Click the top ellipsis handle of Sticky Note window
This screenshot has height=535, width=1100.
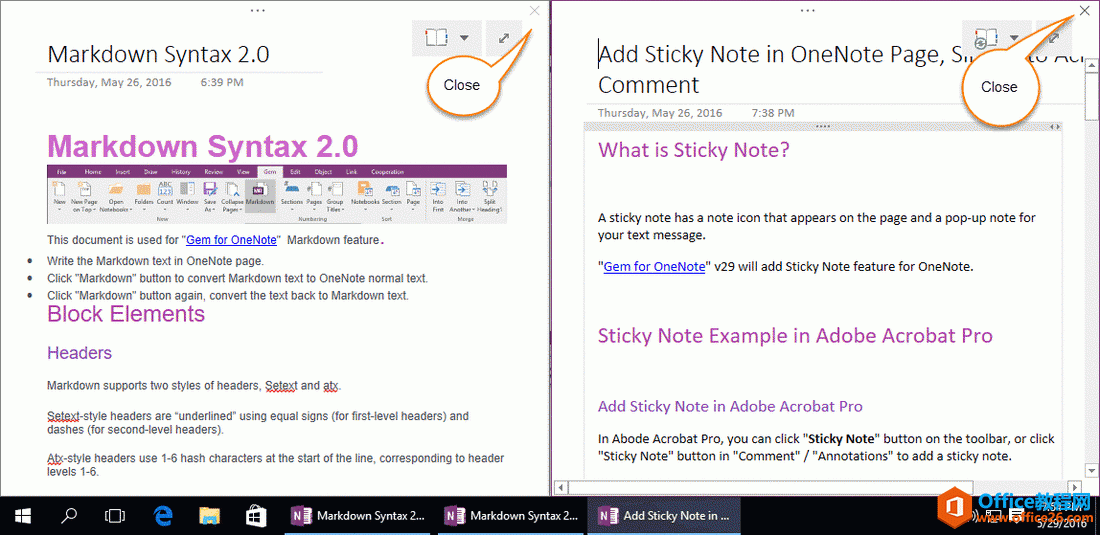(807, 11)
